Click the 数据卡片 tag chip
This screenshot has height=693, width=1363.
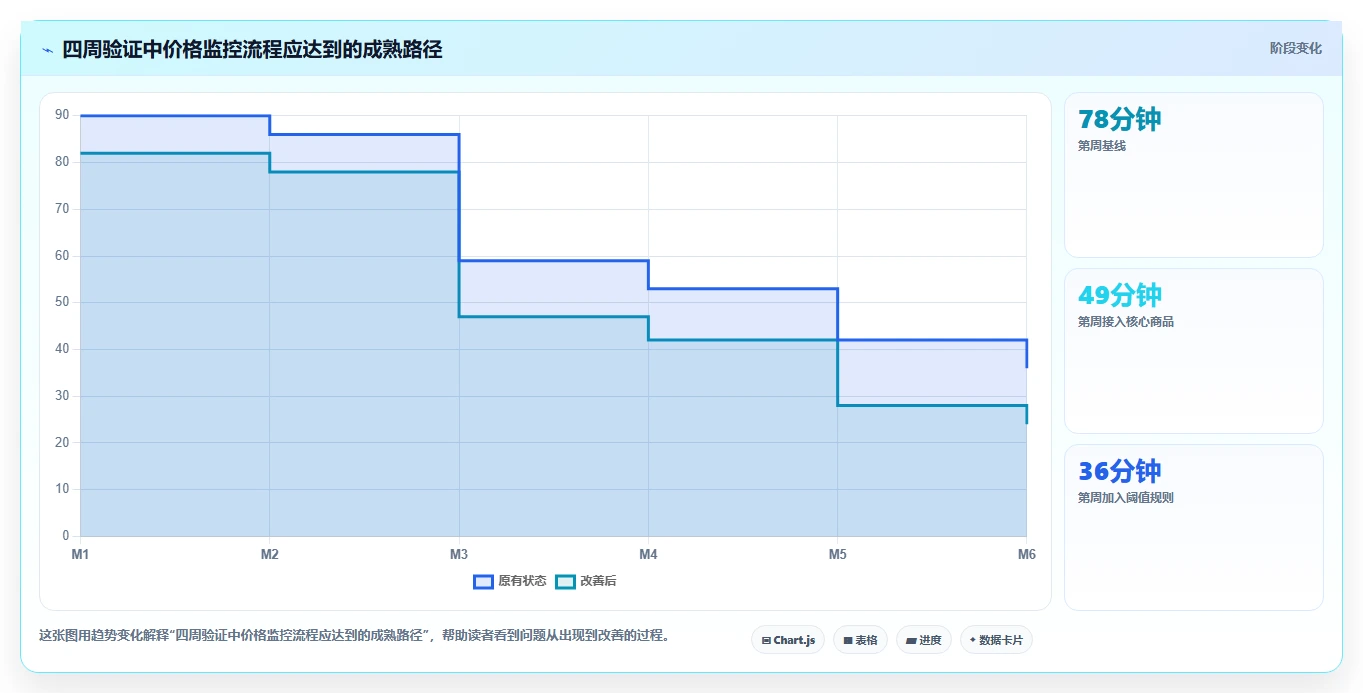coord(996,640)
